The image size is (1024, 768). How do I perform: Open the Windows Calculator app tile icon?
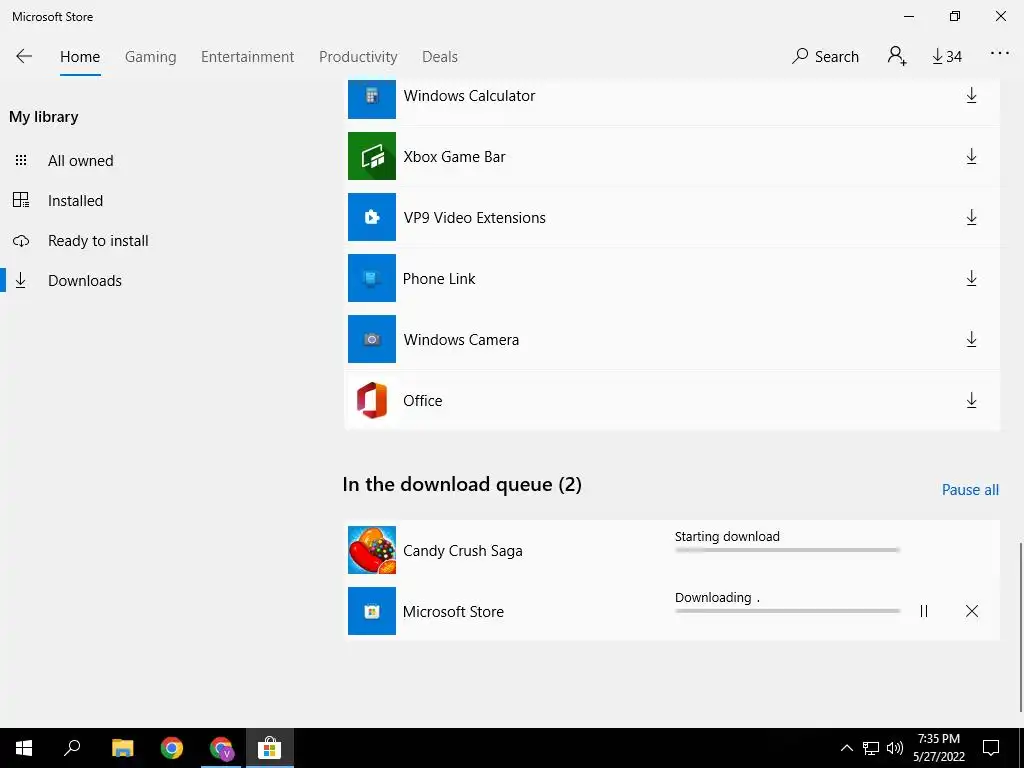click(372, 98)
